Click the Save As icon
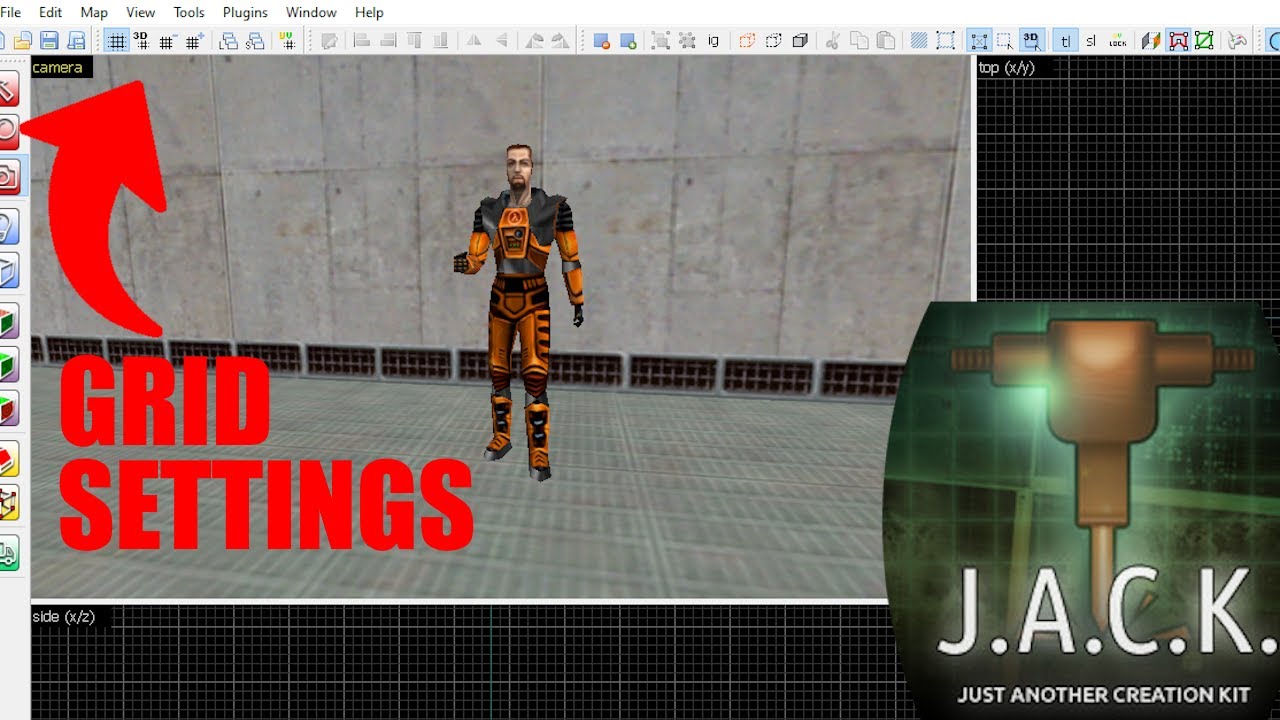This screenshot has height=720, width=1280. (76, 41)
